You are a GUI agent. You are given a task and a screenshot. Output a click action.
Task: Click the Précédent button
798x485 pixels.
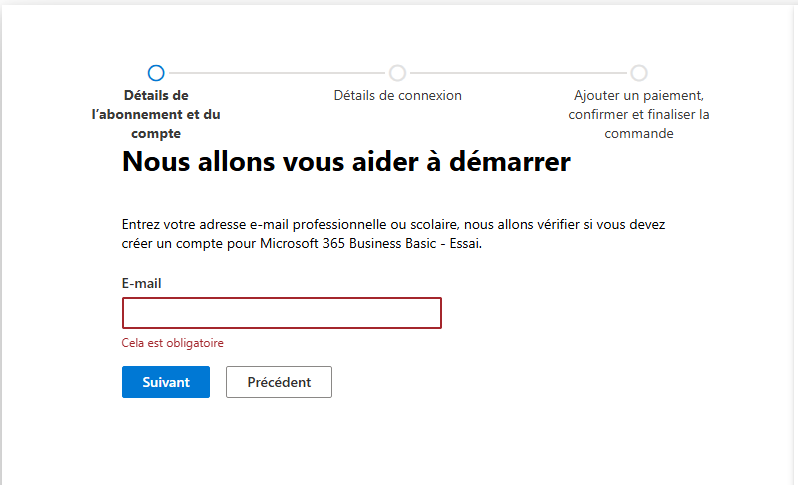pyautogui.click(x=279, y=382)
